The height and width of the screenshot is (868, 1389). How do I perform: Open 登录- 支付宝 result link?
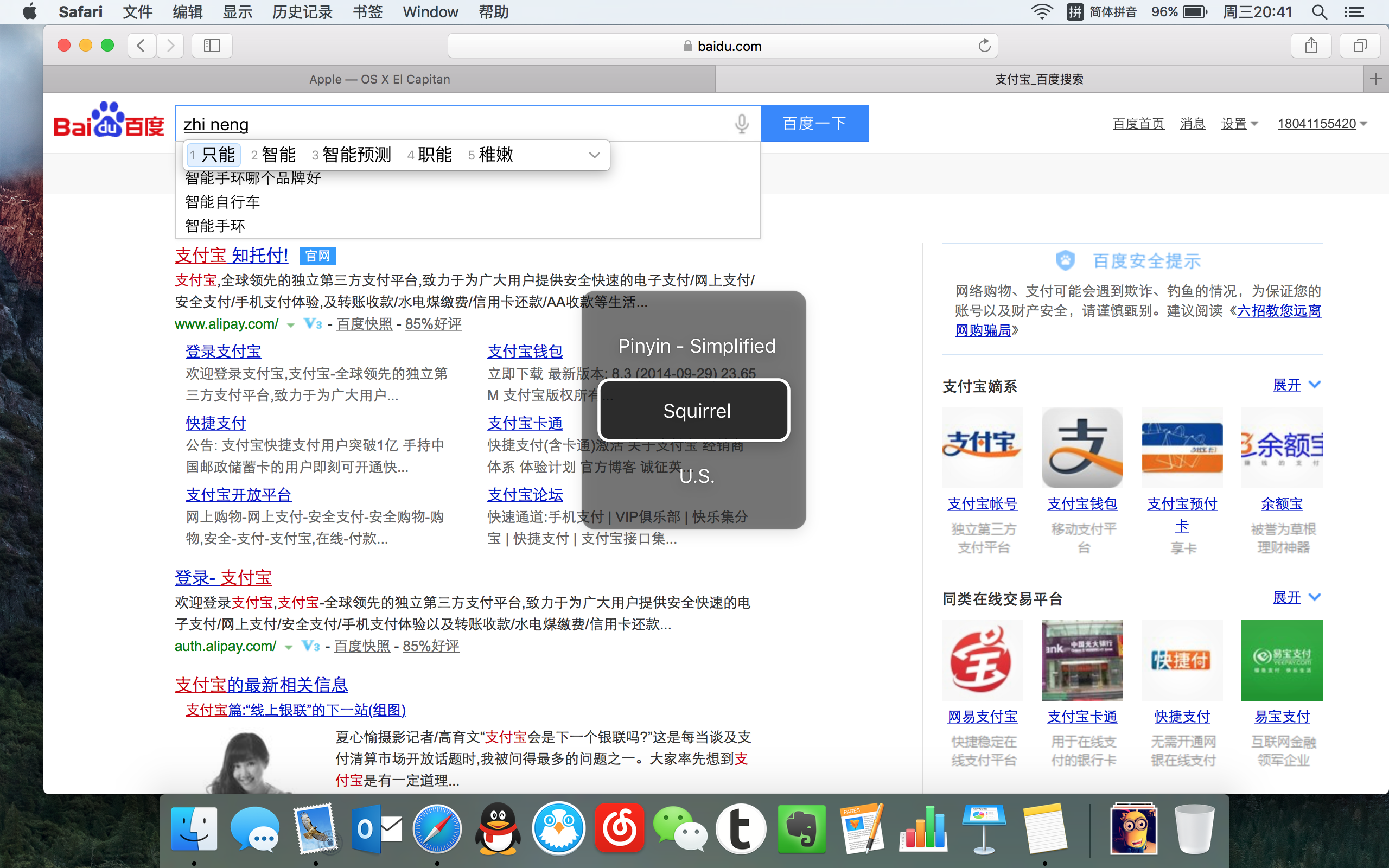pyautogui.click(x=224, y=578)
